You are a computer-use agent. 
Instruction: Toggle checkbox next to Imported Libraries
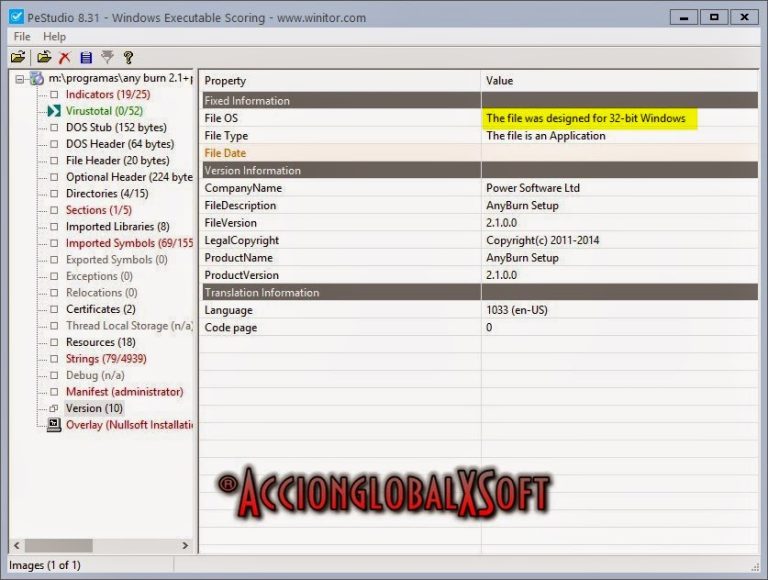pyautogui.click(x=54, y=227)
